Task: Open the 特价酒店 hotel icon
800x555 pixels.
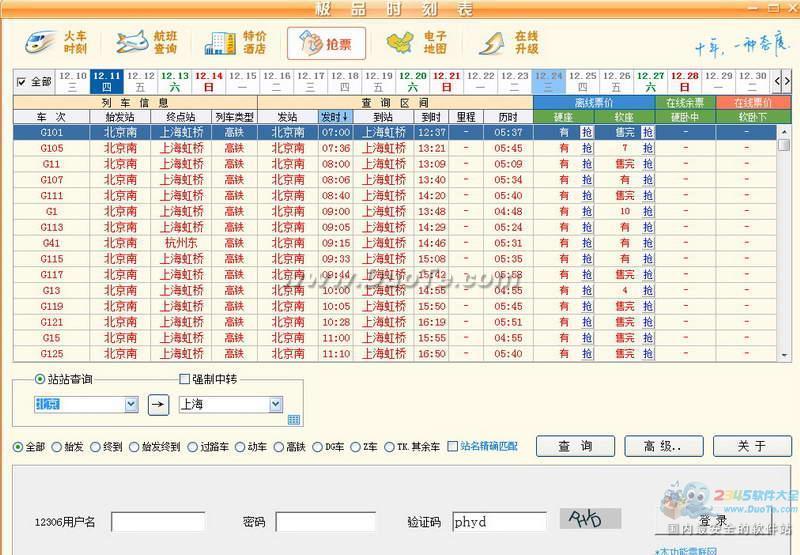Action: tap(236, 42)
